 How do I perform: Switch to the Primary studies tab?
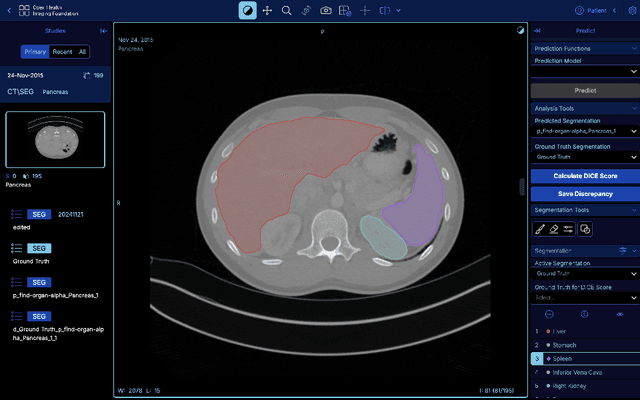(x=35, y=52)
